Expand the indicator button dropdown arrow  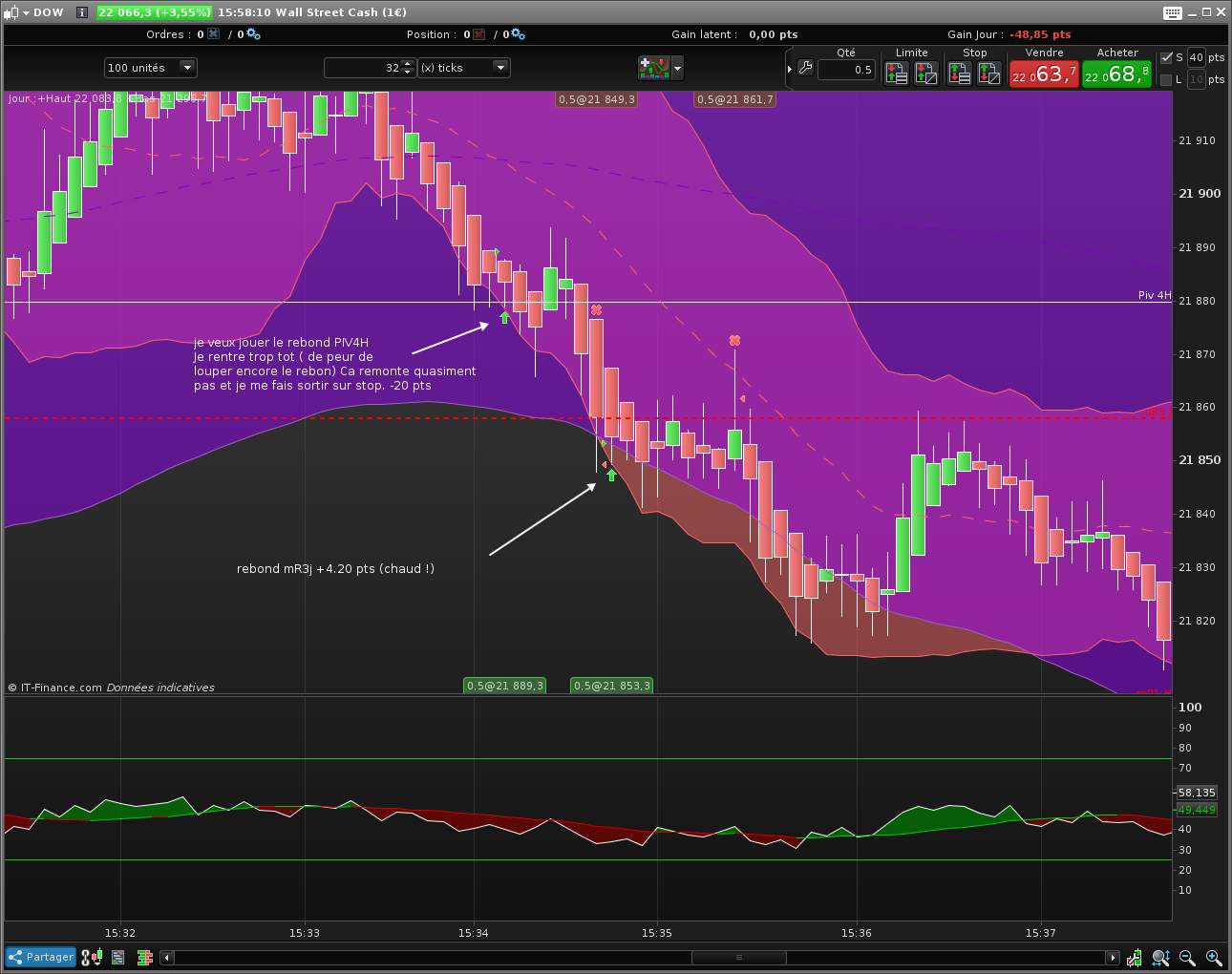(678, 68)
